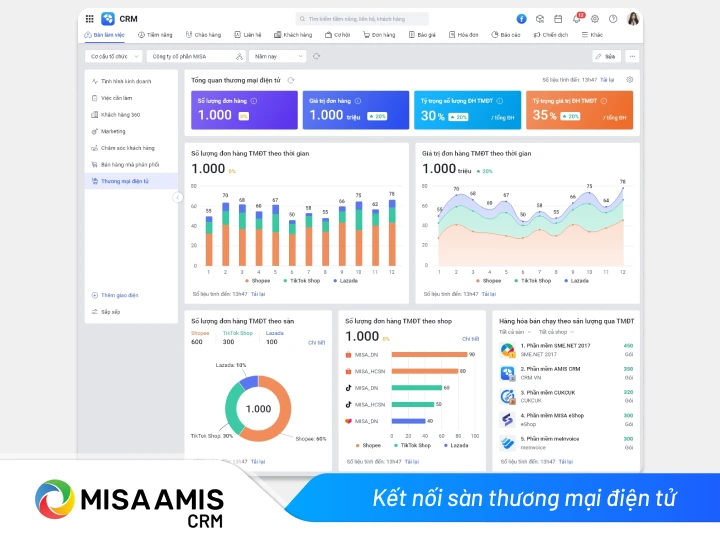Toggle TikTok Shop legend in value chart
720x540 pixels.
point(533,281)
